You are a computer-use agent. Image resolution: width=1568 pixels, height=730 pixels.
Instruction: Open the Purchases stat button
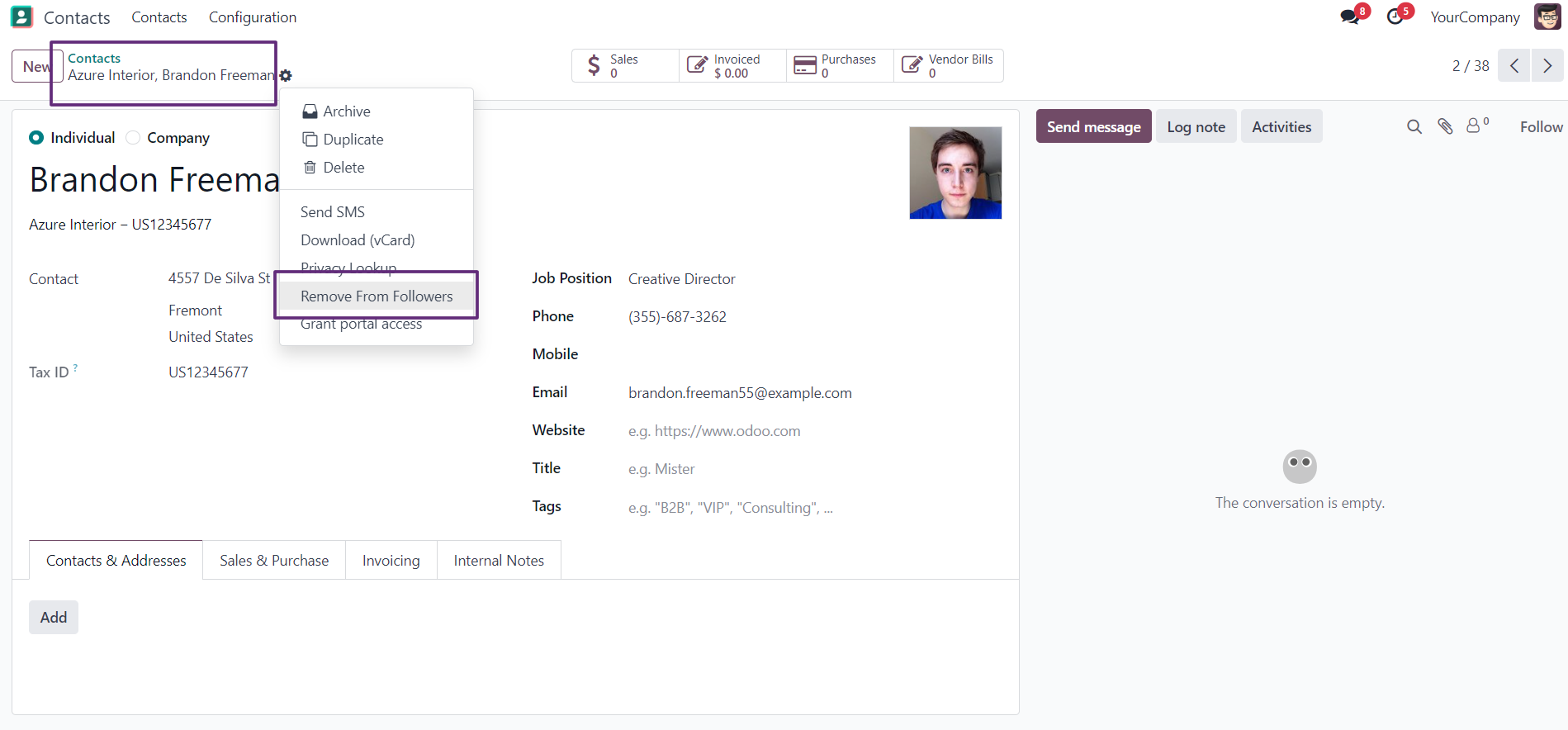[x=840, y=66]
